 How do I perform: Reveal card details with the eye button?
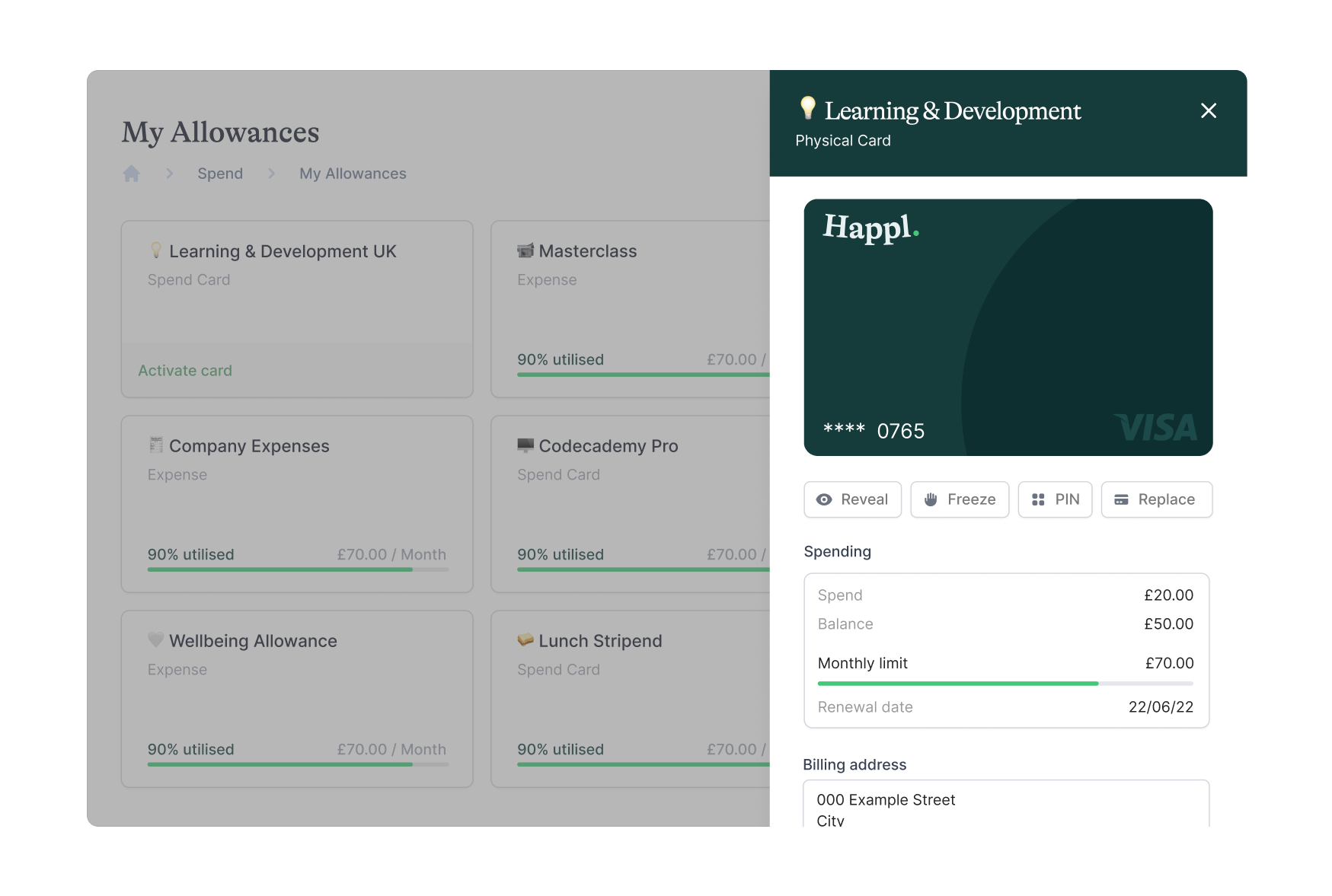pyautogui.click(x=852, y=499)
